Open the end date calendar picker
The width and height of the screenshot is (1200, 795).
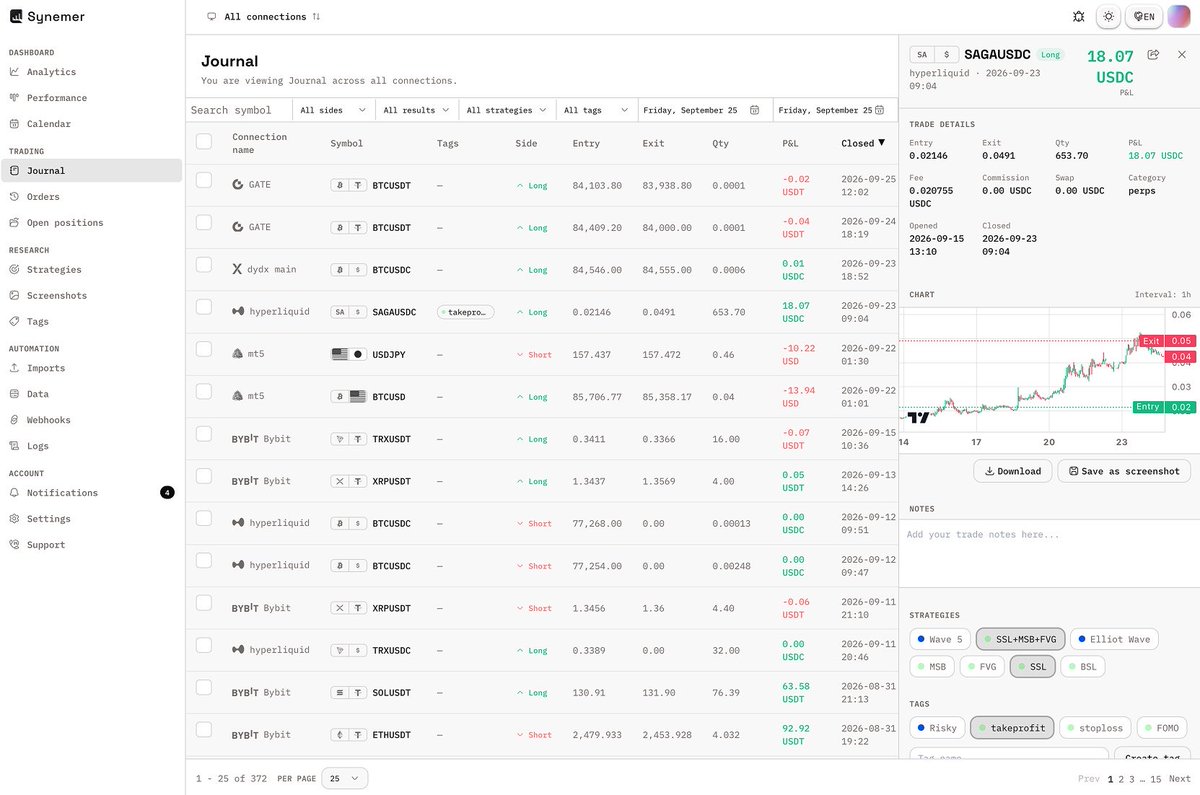click(x=881, y=110)
